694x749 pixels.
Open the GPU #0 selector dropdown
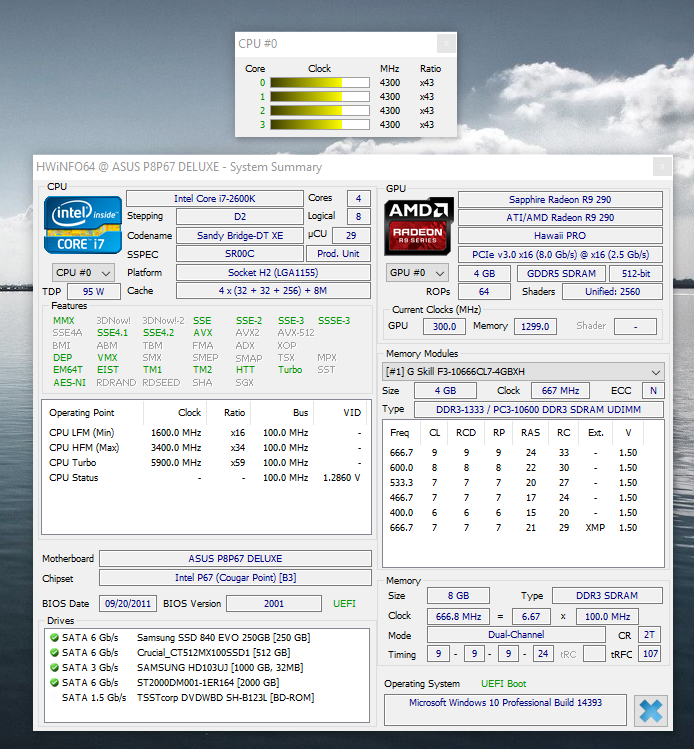click(x=417, y=273)
